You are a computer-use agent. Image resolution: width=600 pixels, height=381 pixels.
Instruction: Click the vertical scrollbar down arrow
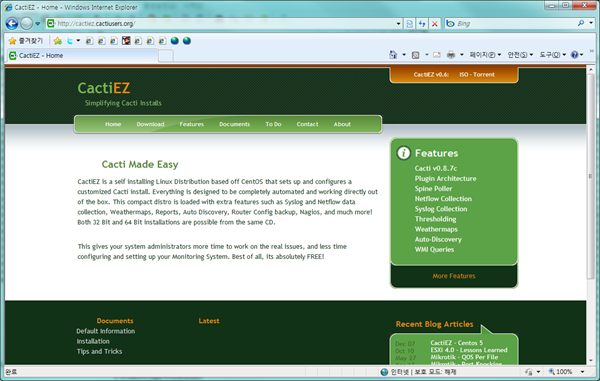pyautogui.click(x=590, y=360)
